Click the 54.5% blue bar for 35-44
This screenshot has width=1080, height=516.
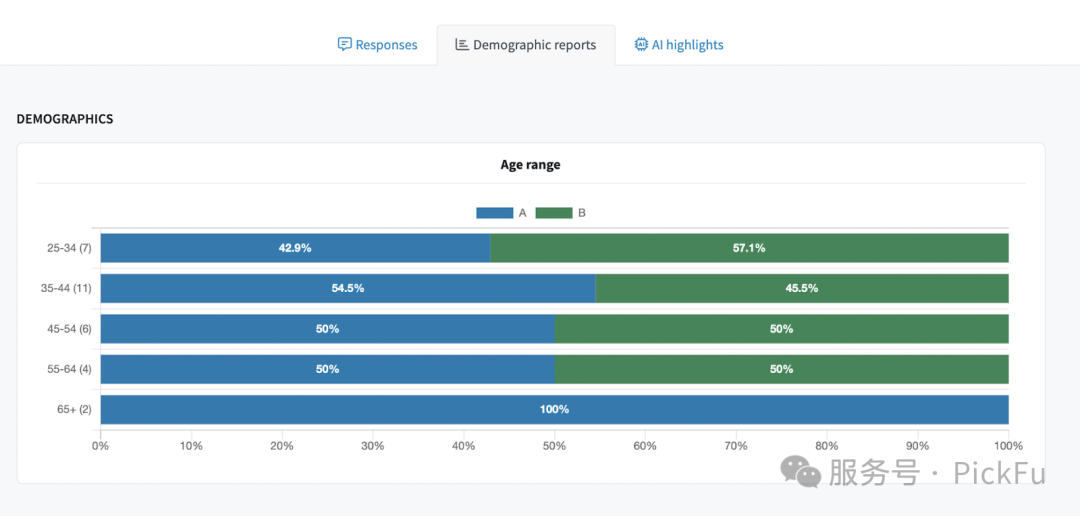pos(347,288)
